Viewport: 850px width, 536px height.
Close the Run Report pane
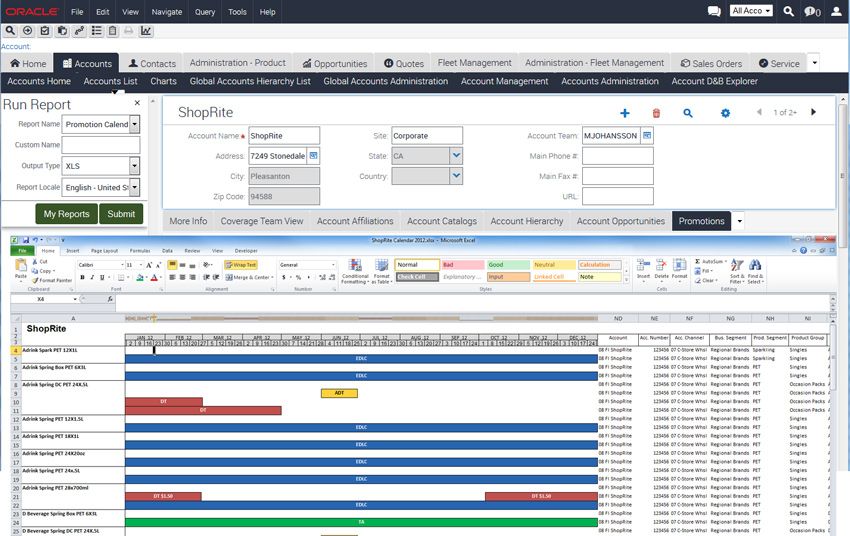137,102
